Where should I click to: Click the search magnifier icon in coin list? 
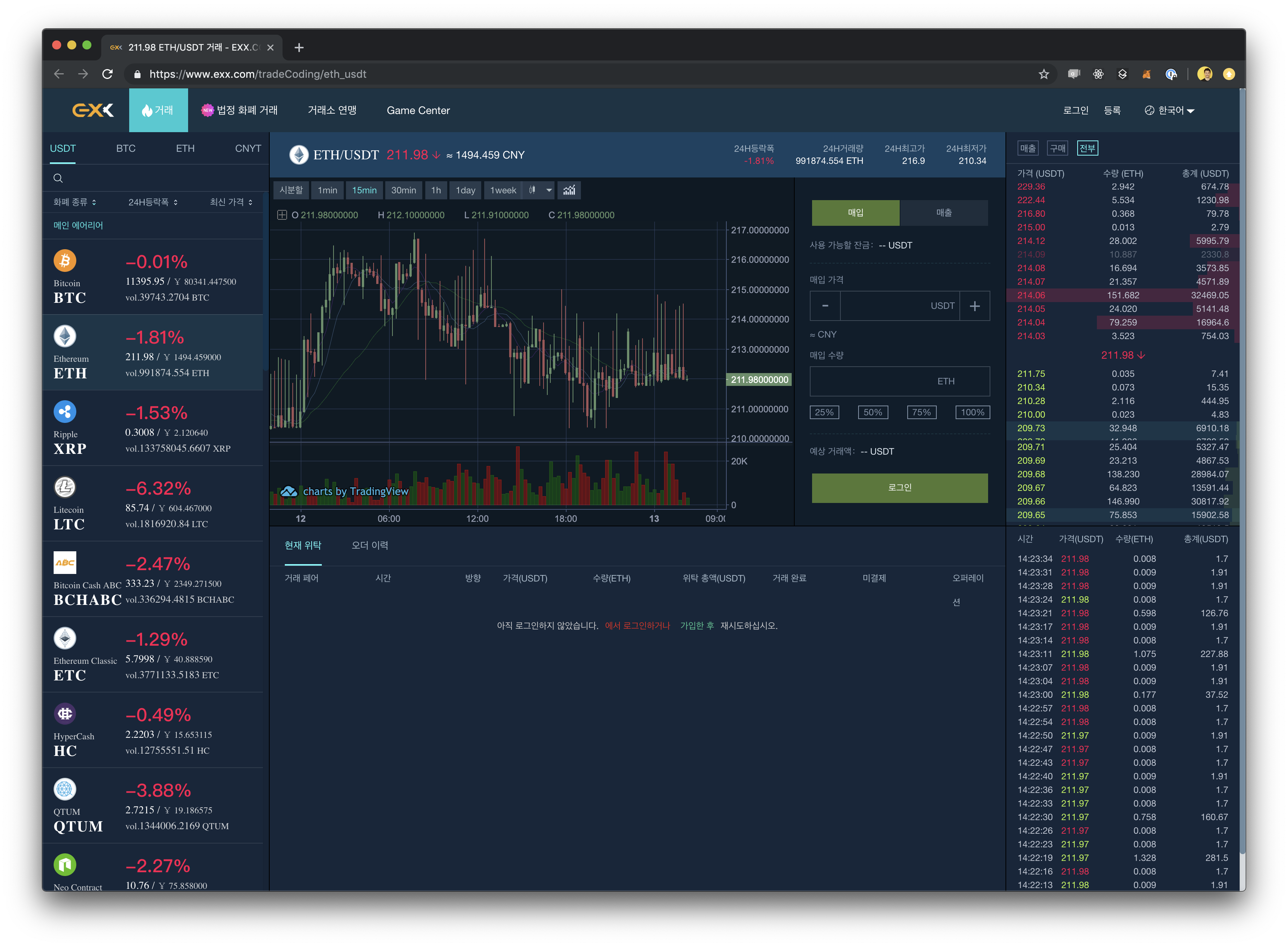point(58,178)
